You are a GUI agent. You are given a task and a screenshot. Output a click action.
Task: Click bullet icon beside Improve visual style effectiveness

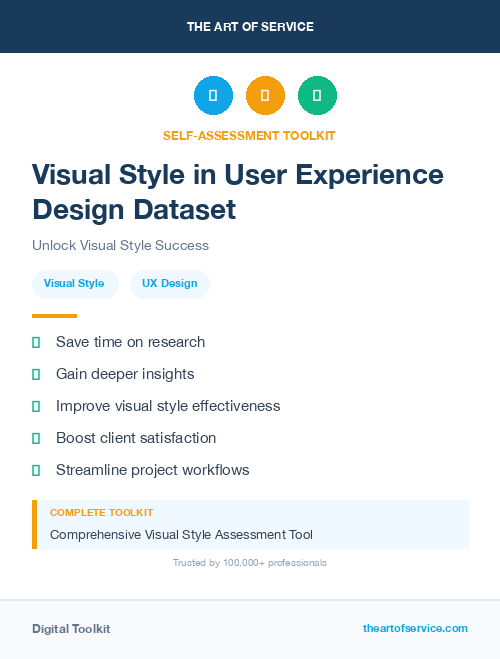pos(36,406)
